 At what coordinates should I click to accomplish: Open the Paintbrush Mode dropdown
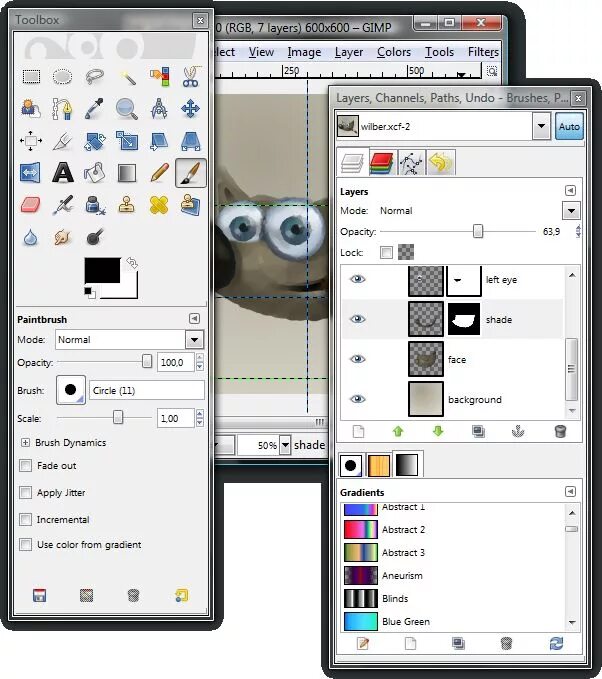coord(194,340)
